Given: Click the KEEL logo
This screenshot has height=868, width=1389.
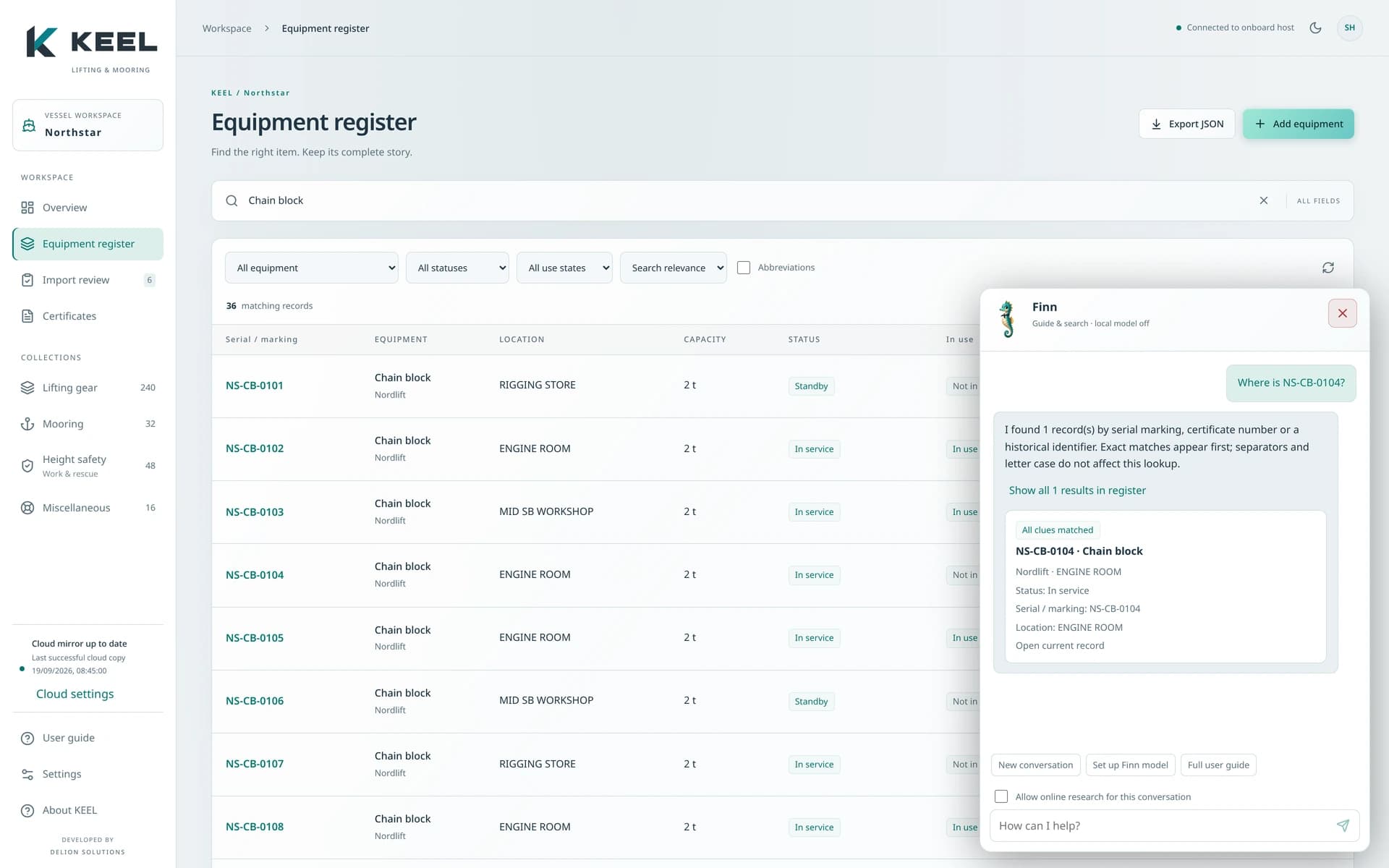Looking at the screenshot, I should coord(91,48).
